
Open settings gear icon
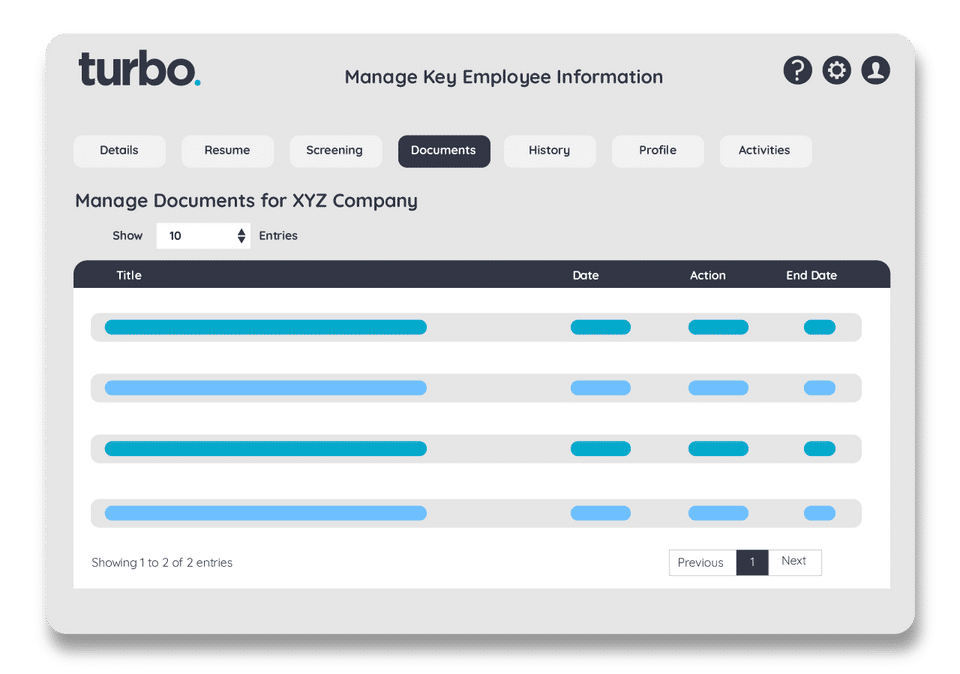836,70
